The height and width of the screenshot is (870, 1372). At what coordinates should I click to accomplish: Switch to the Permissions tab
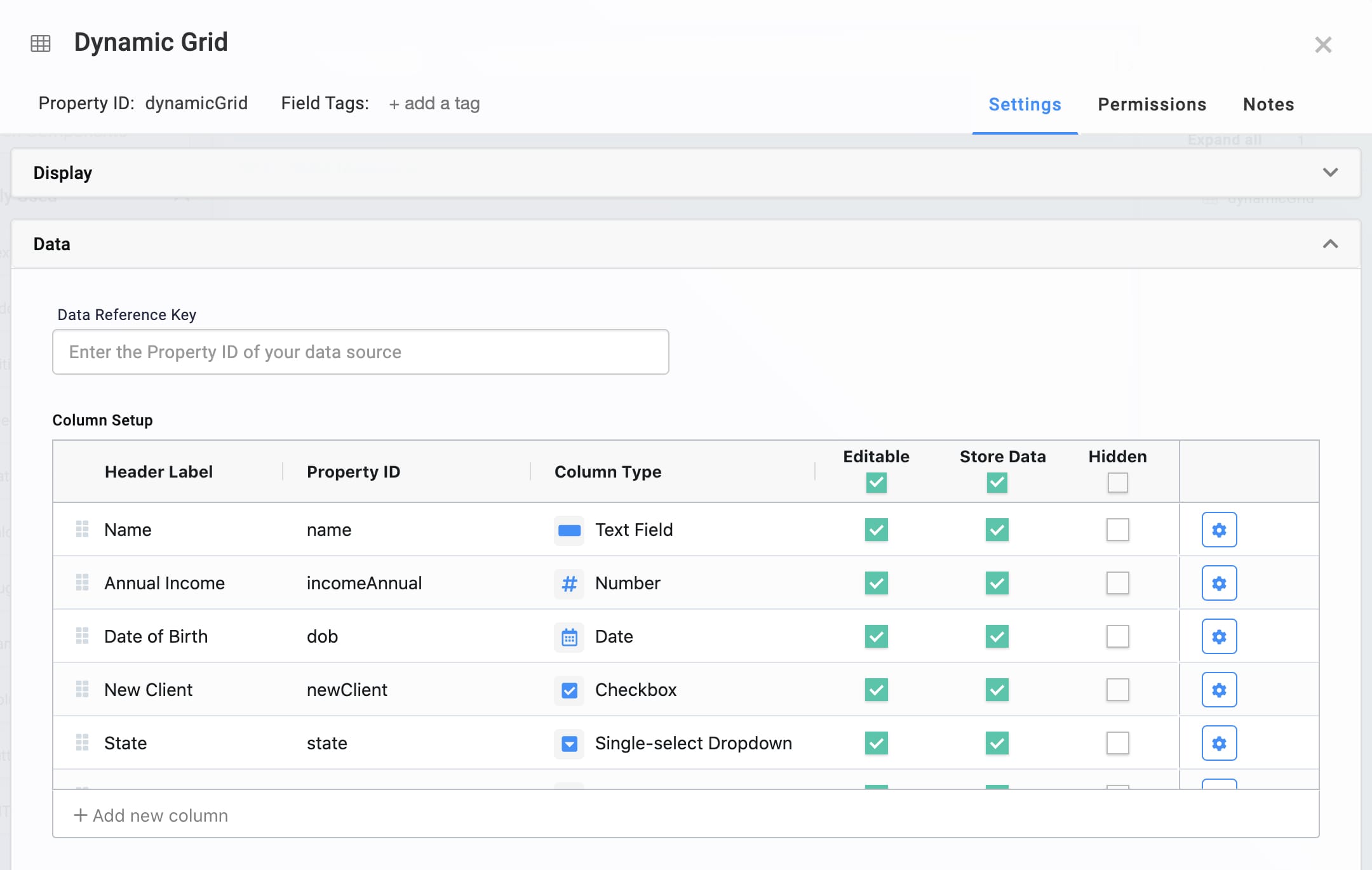[x=1152, y=104]
